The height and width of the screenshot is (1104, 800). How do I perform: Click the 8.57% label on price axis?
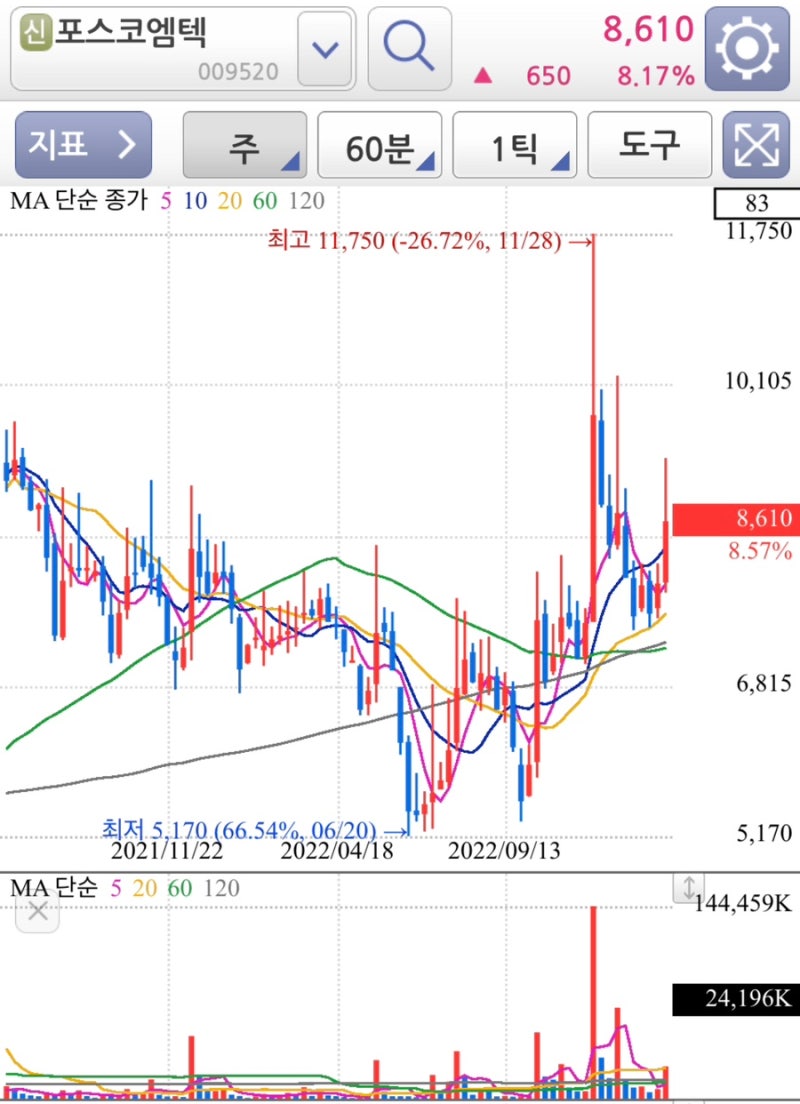pos(760,551)
